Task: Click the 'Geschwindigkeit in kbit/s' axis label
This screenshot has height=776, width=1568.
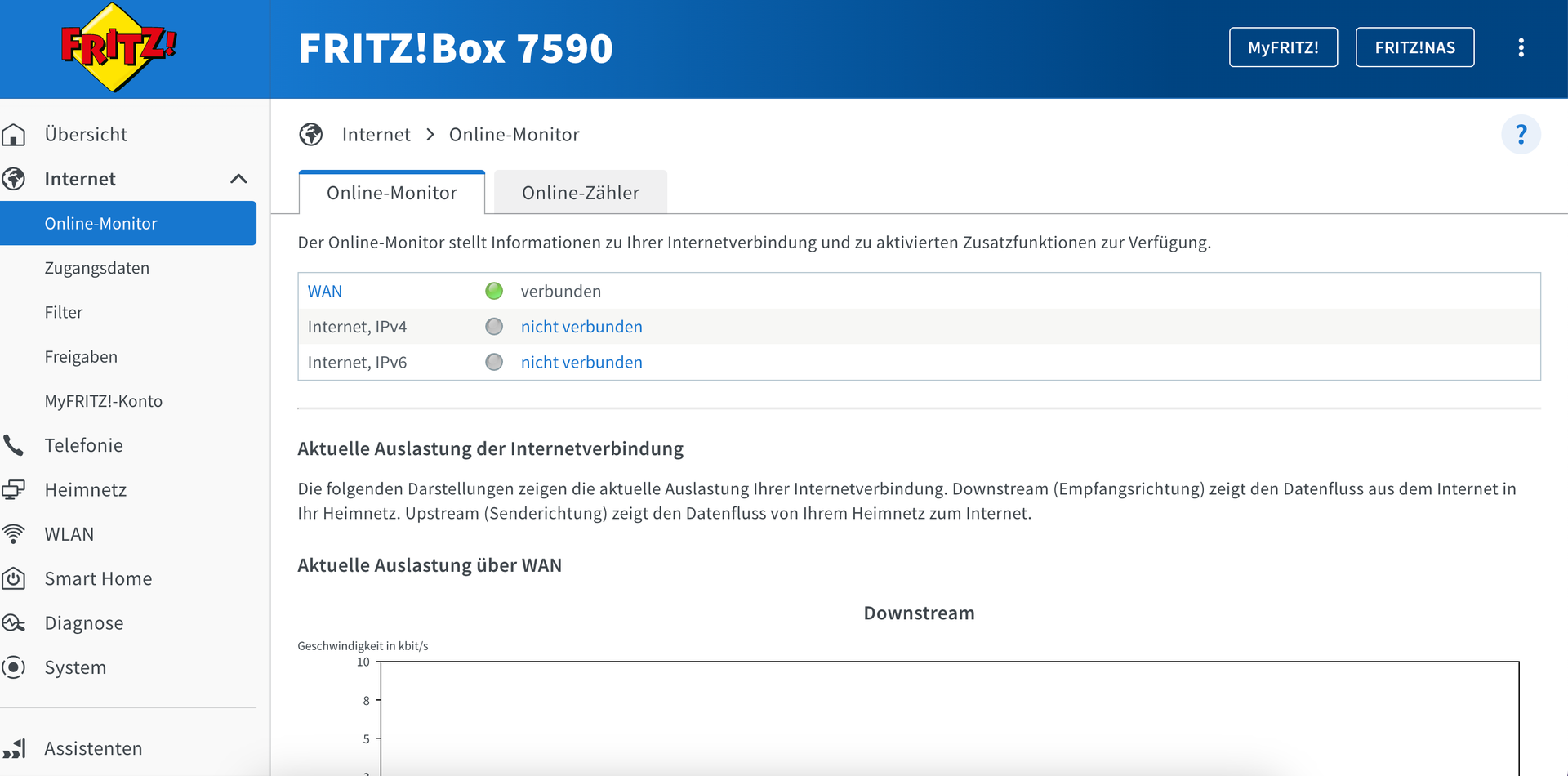Action: (363, 646)
